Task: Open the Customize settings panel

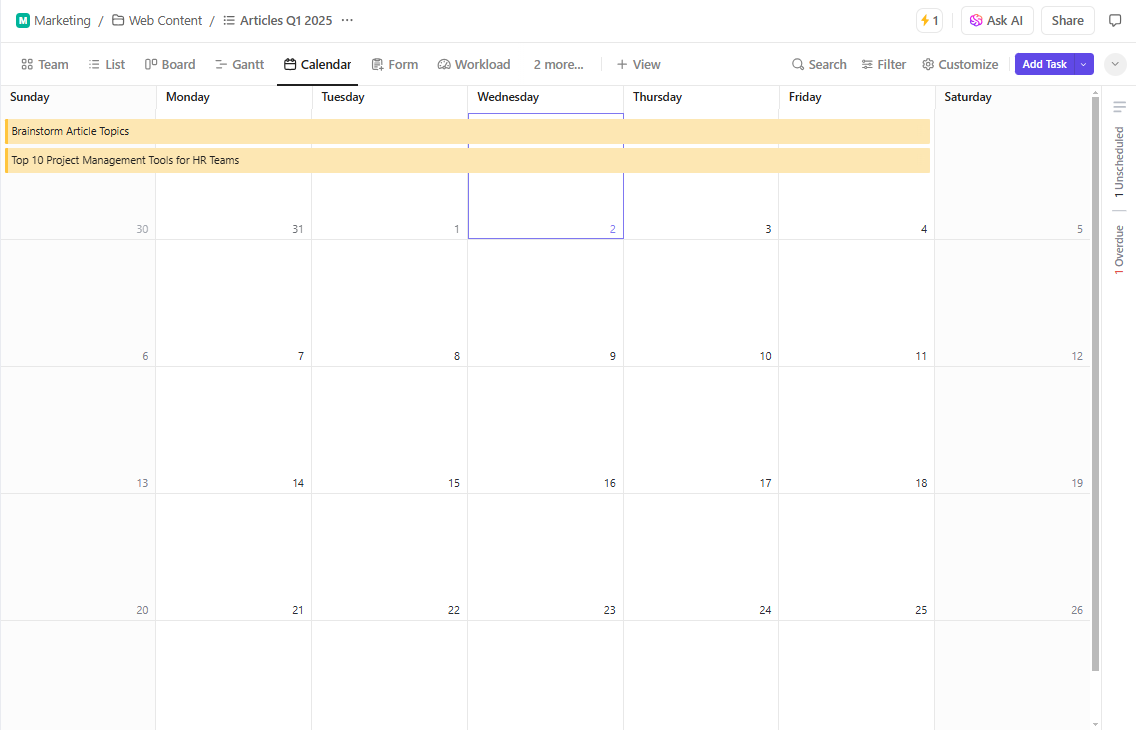Action: (x=960, y=64)
